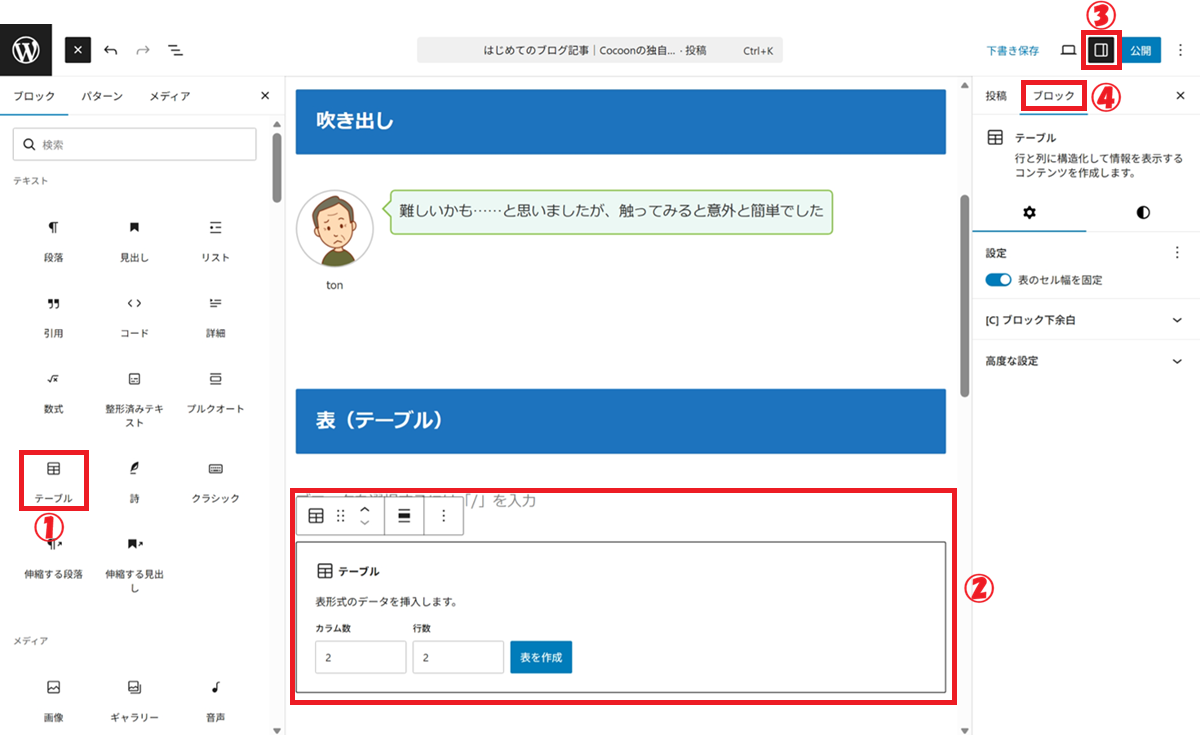
Task: Click 下書き保存 to save draft
Action: tap(1012, 50)
